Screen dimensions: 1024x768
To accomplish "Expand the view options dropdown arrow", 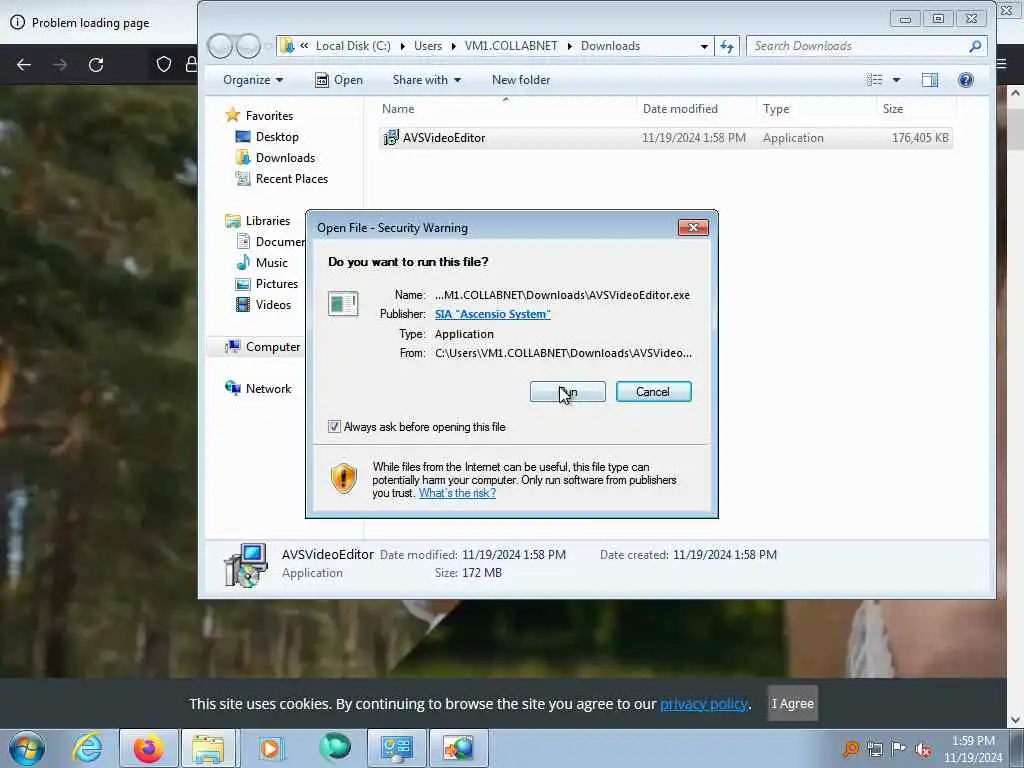I will click(x=897, y=80).
